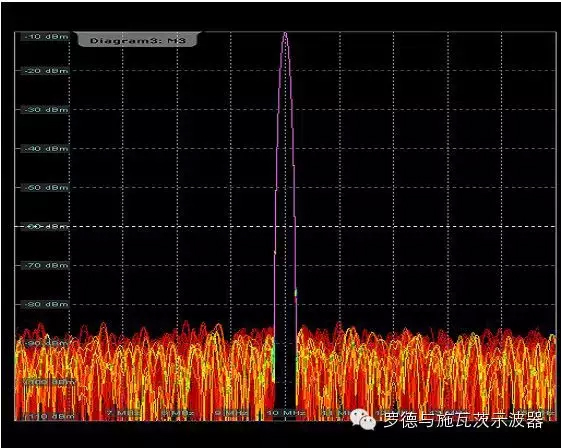
Task: Click the 7 MHz frequency label
Action: pos(123,413)
